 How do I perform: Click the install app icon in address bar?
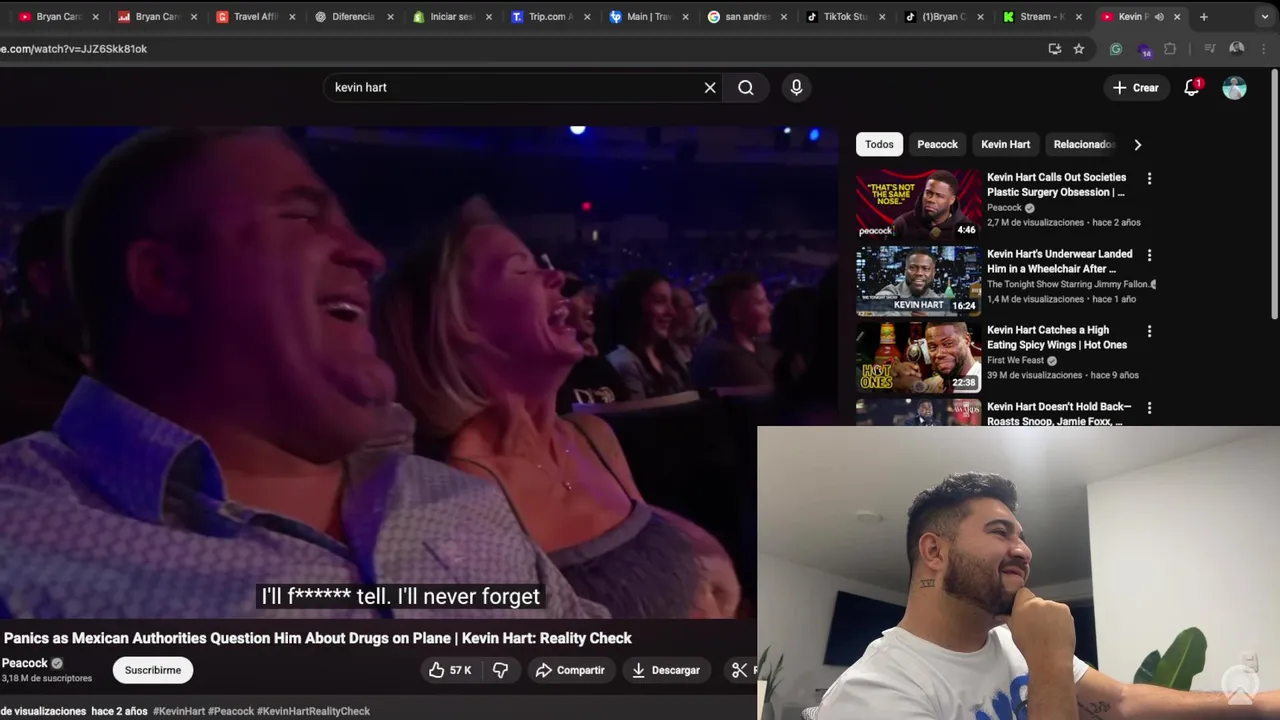1054,49
